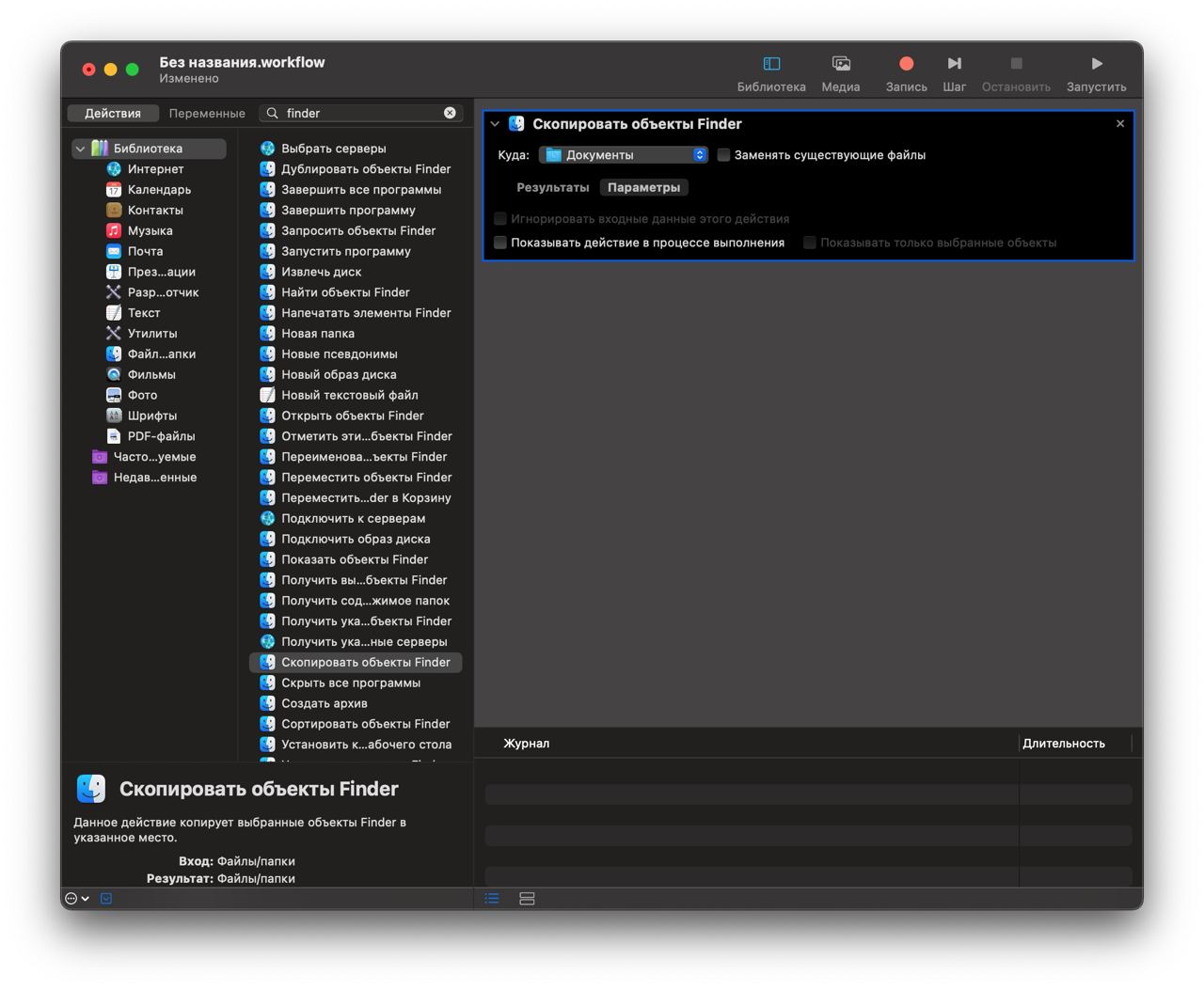Remove the Скопировать объекты Finder action
Image resolution: width=1204 pixels, height=990 pixels.
[x=1119, y=124]
